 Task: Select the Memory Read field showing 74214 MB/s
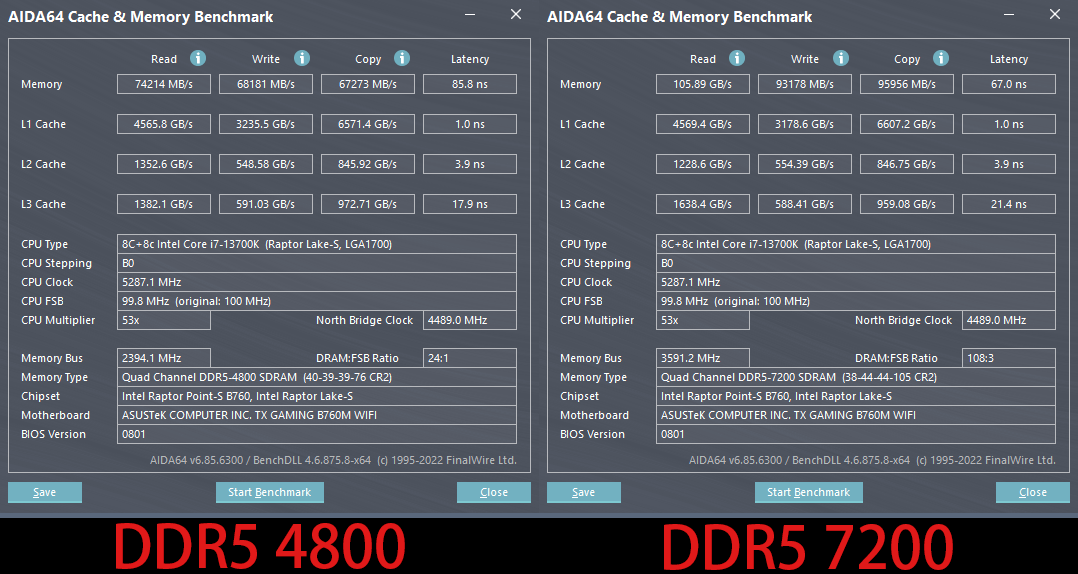164,84
